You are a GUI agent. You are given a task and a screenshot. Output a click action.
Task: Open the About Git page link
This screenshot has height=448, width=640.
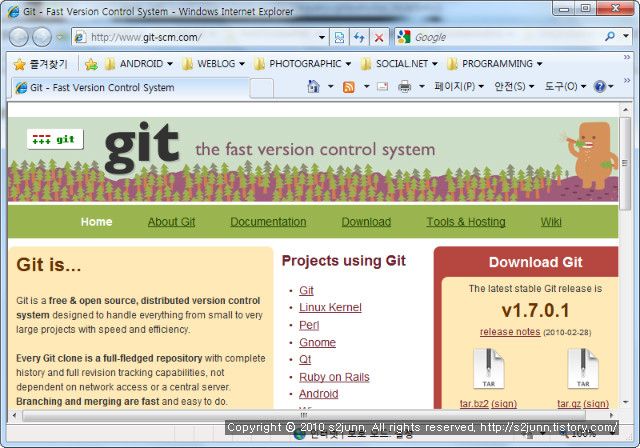[171, 222]
